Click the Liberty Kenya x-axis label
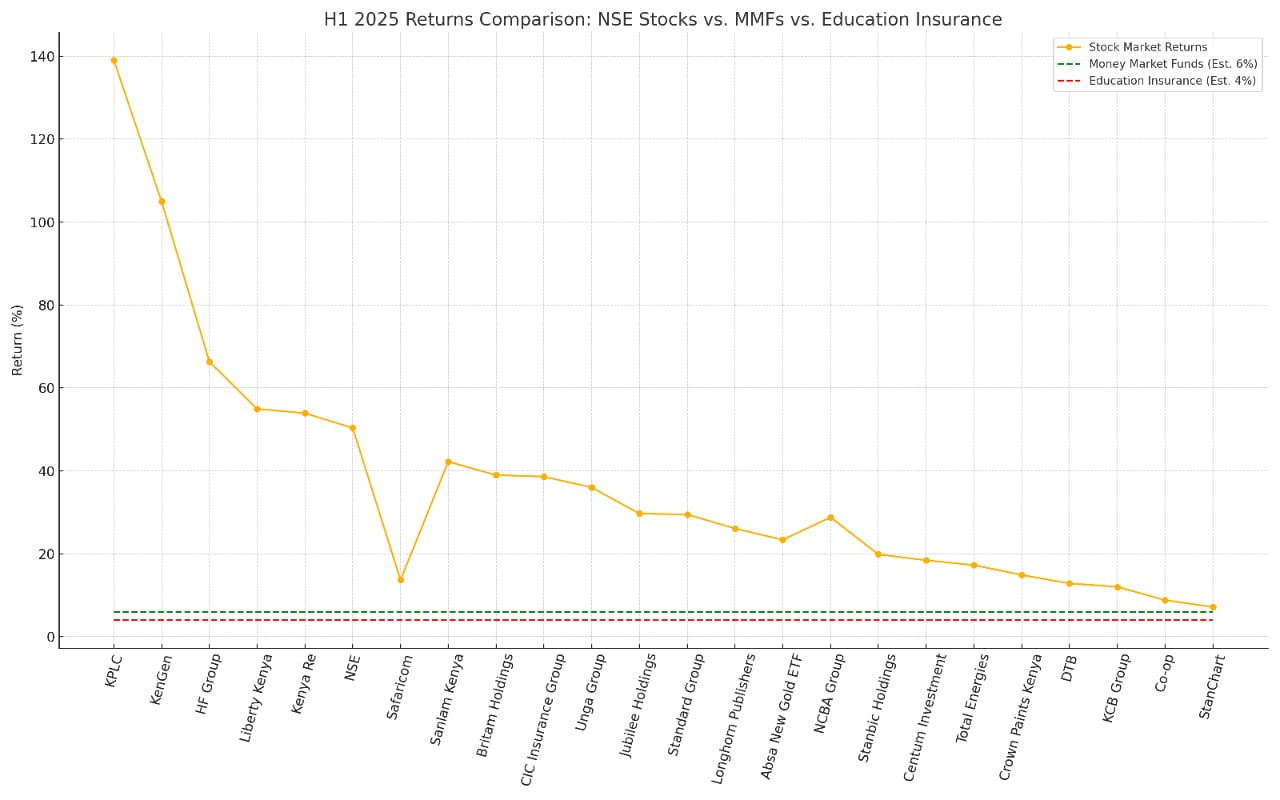 (255, 697)
